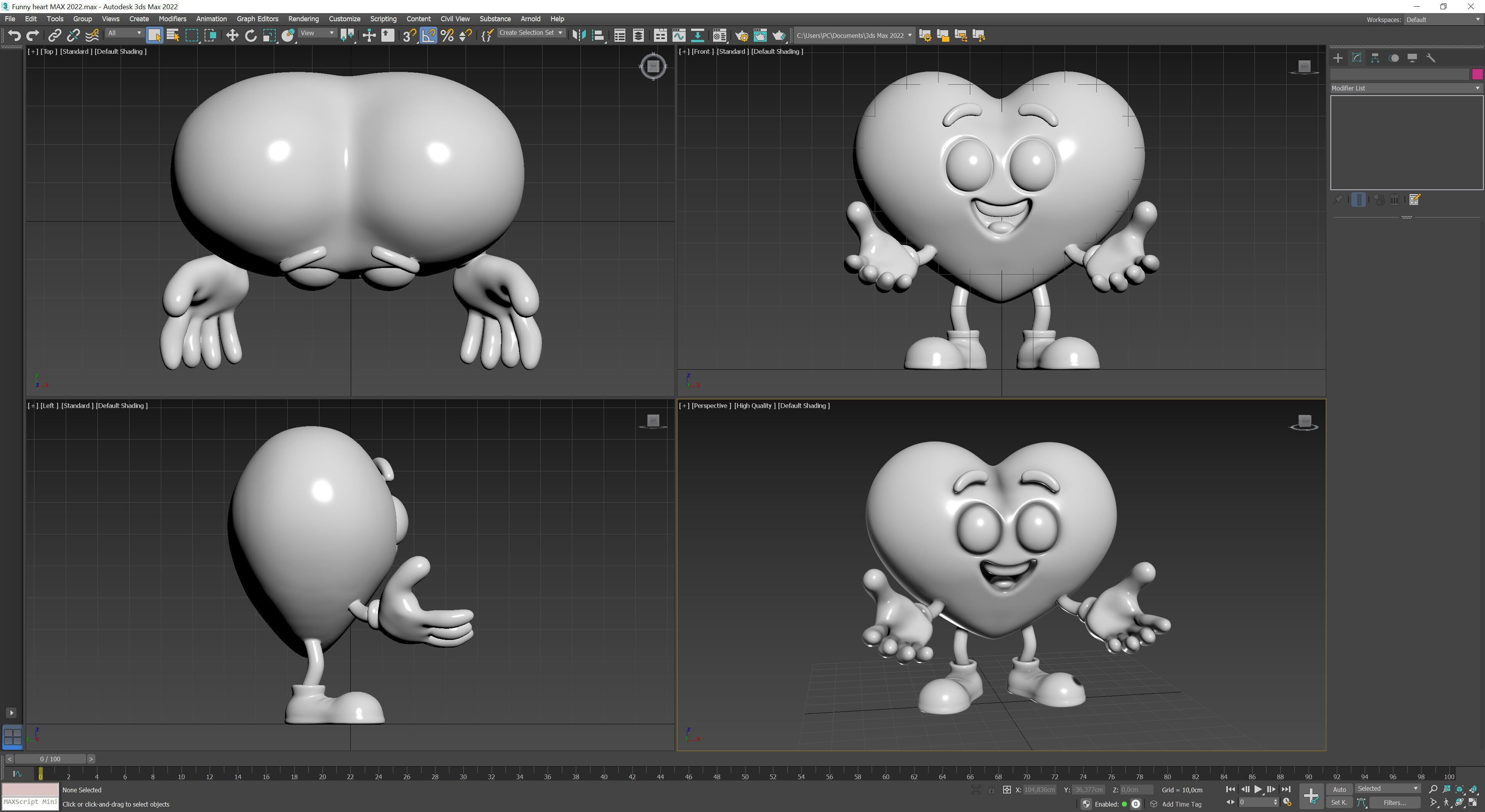Open Render Setup teapot icon
This screenshot has width=1485, height=812.
(742, 36)
